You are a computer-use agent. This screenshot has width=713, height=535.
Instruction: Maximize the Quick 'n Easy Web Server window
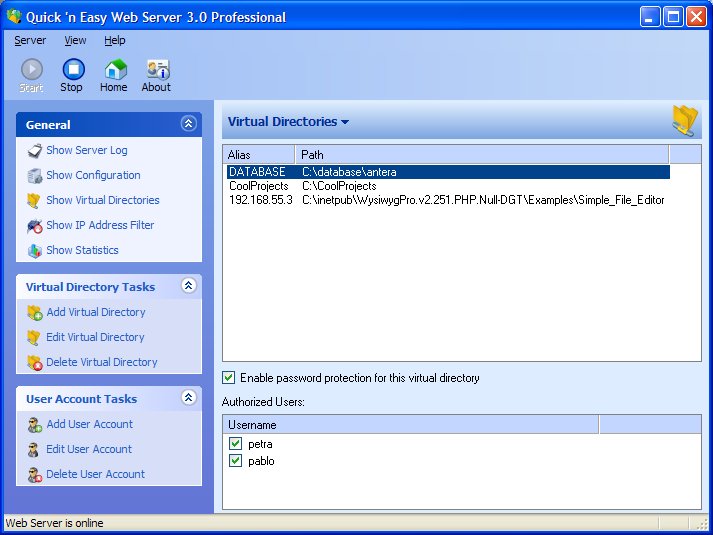click(x=673, y=17)
